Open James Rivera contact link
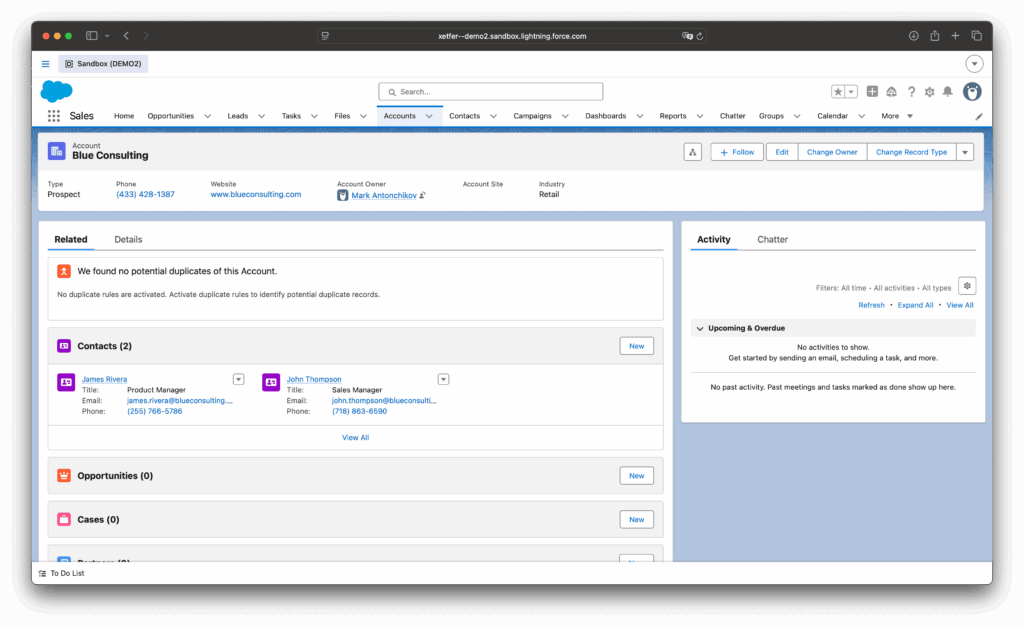 click(x=104, y=379)
